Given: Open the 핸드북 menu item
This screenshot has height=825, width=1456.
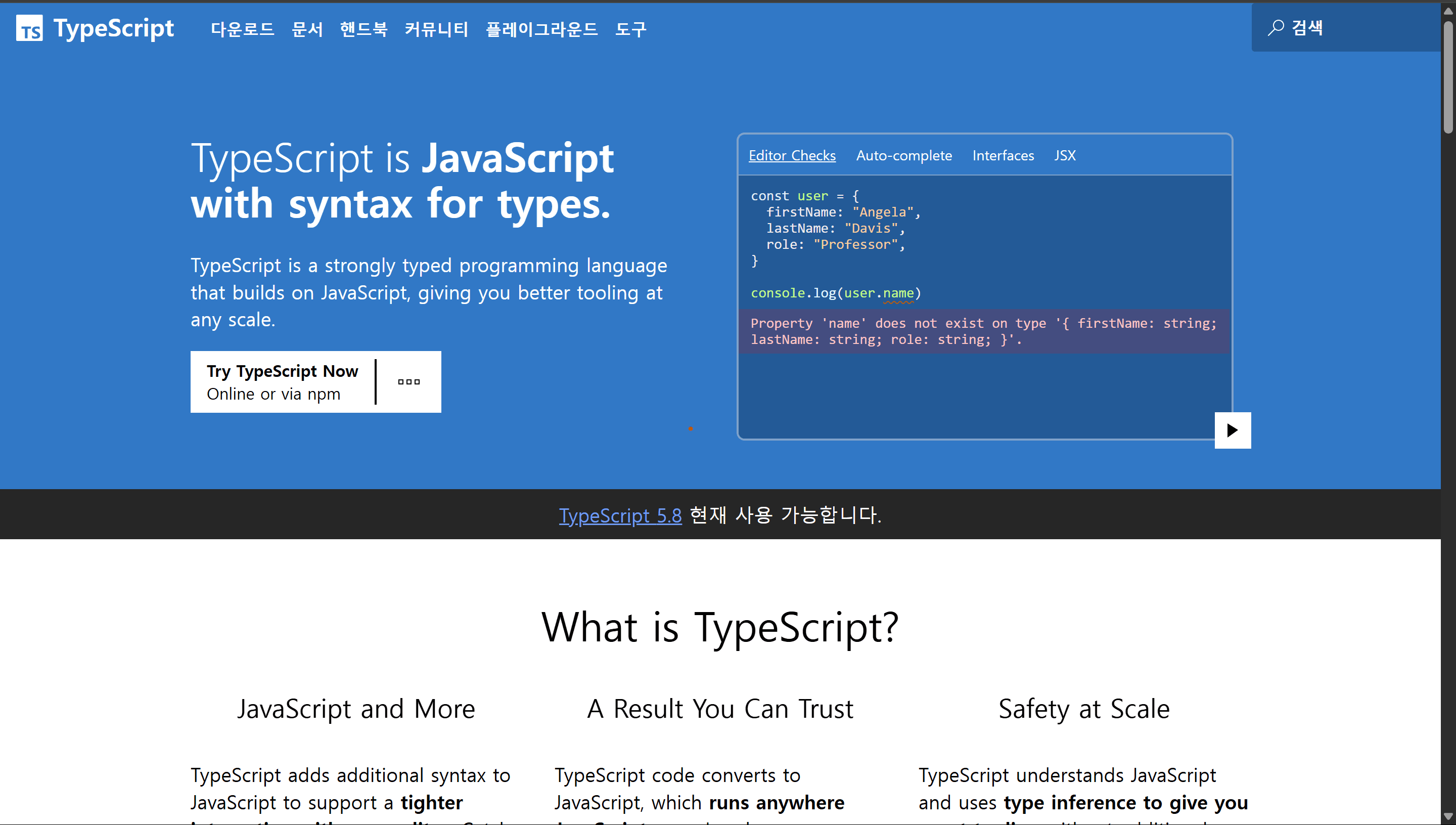Looking at the screenshot, I should pos(363,29).
